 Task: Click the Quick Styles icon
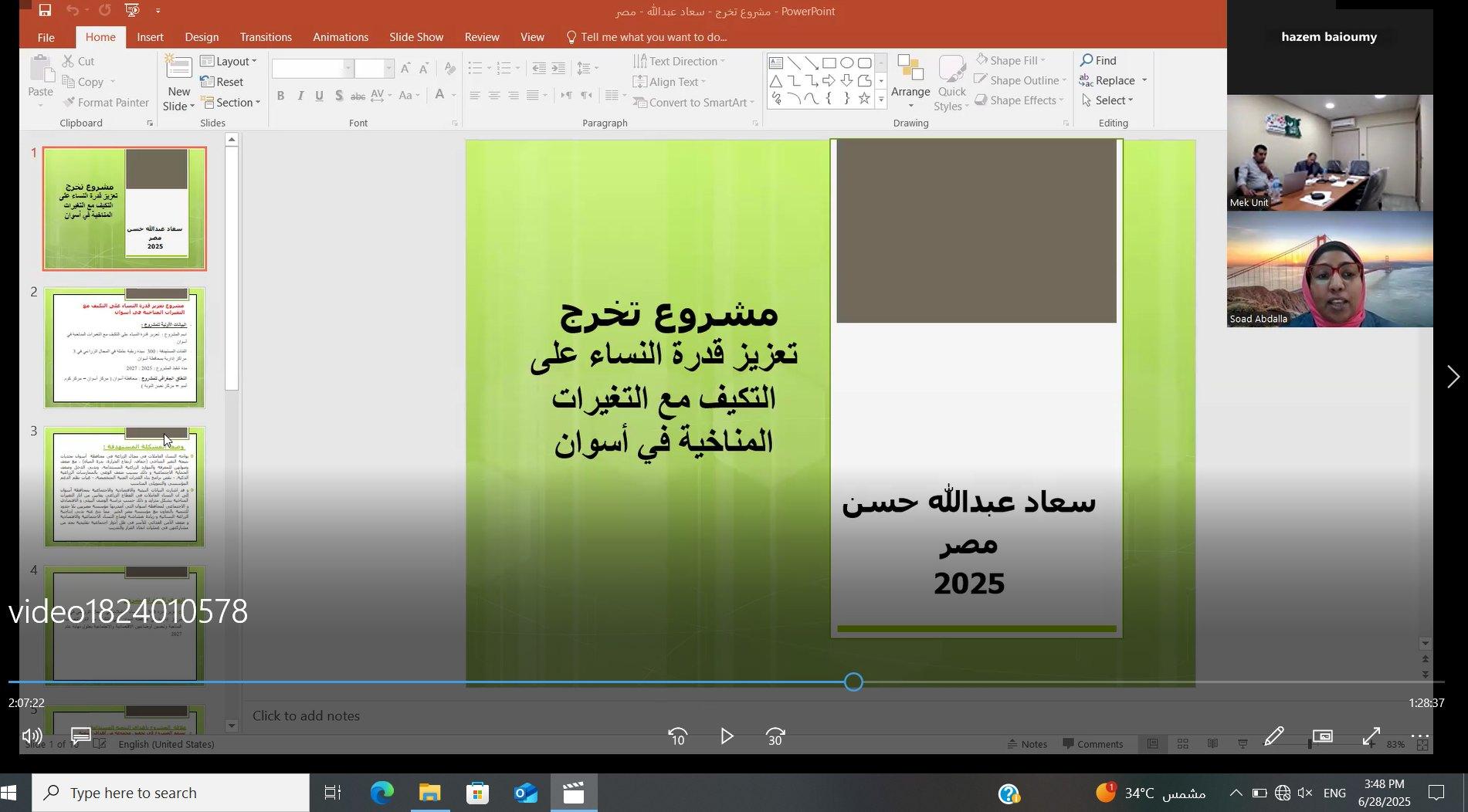(x=952, y=69)
